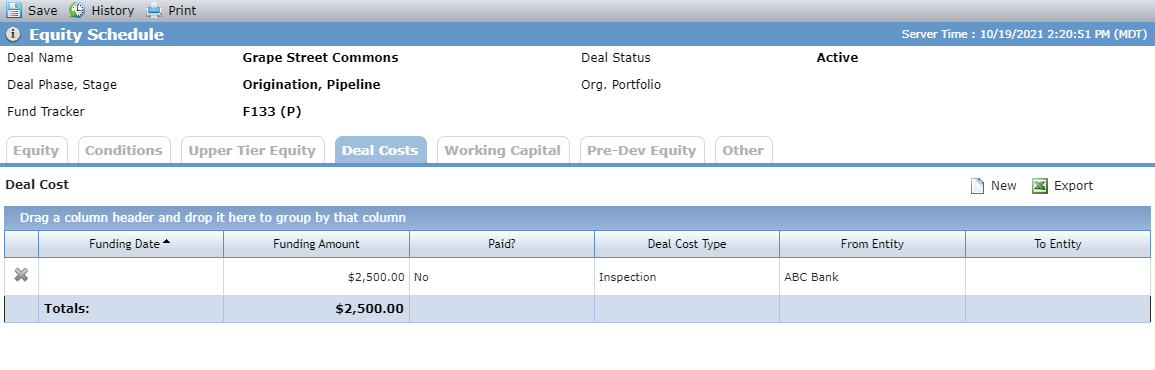Click the Print label in toolbar

pyautogui.click(x=183, y=10)
